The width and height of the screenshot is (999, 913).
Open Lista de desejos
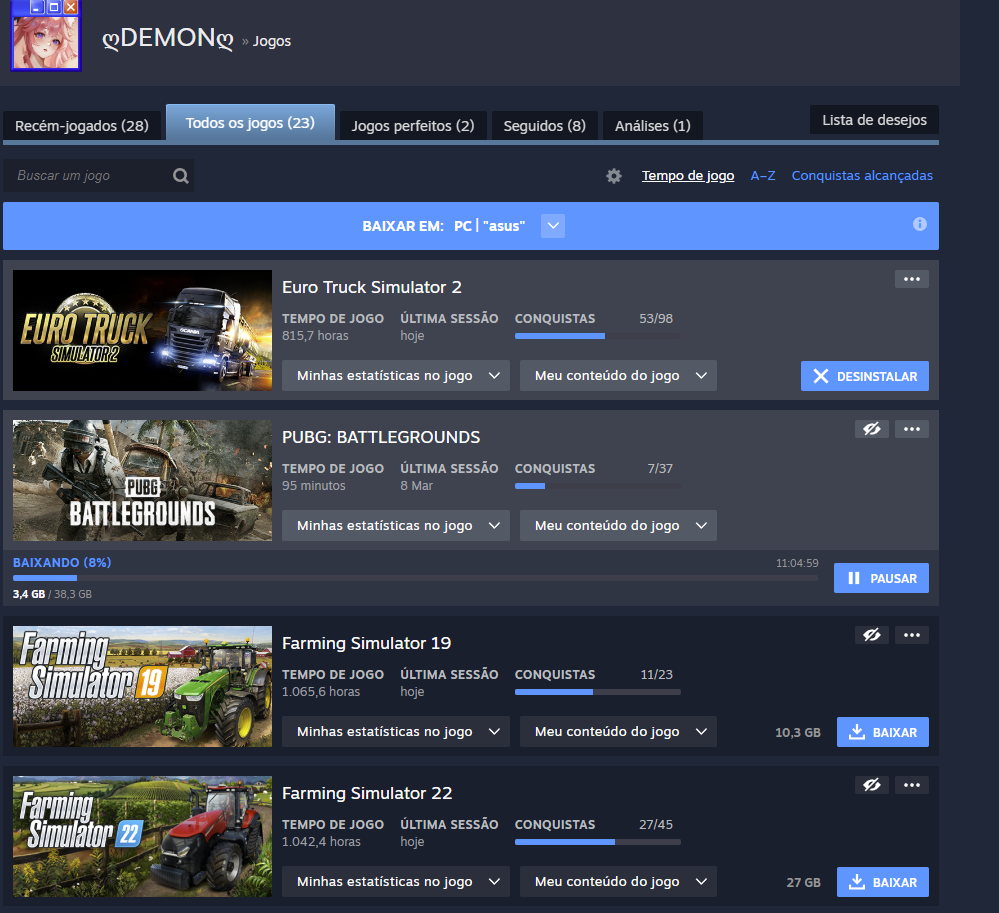(874, 120)
